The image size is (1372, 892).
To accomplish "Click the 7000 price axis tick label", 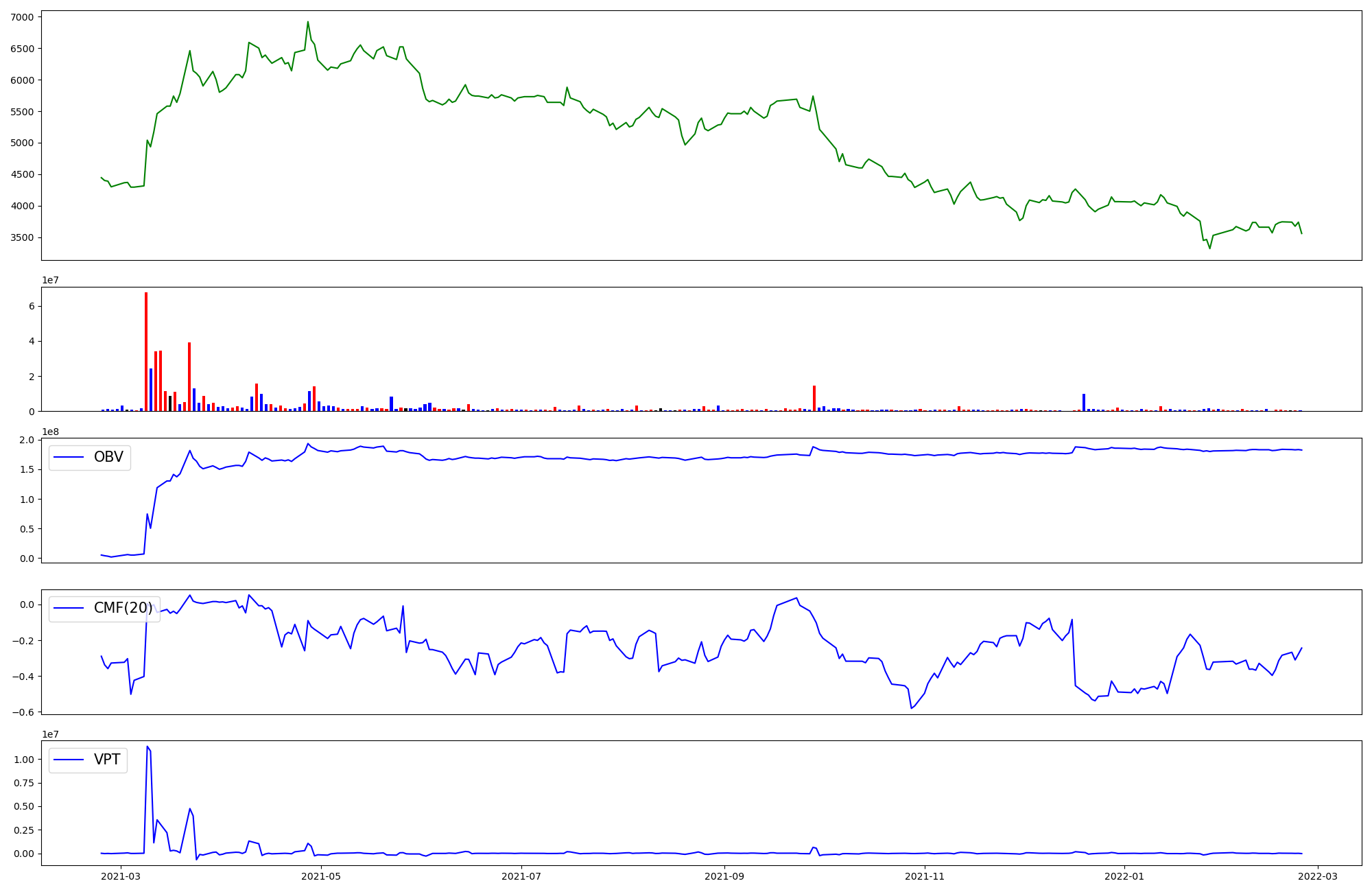I will [23, 17].
